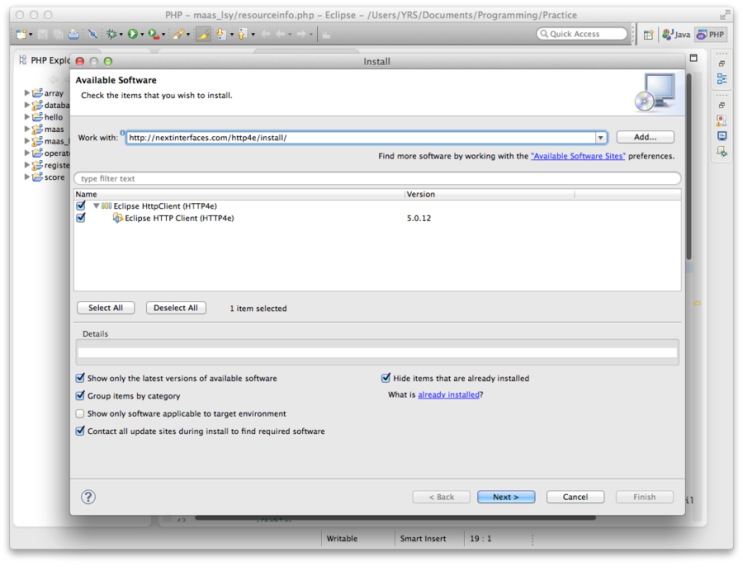Toggle Group items by category checkbox
The width and height of the screenshot is (743, 571).
[80, 396]
